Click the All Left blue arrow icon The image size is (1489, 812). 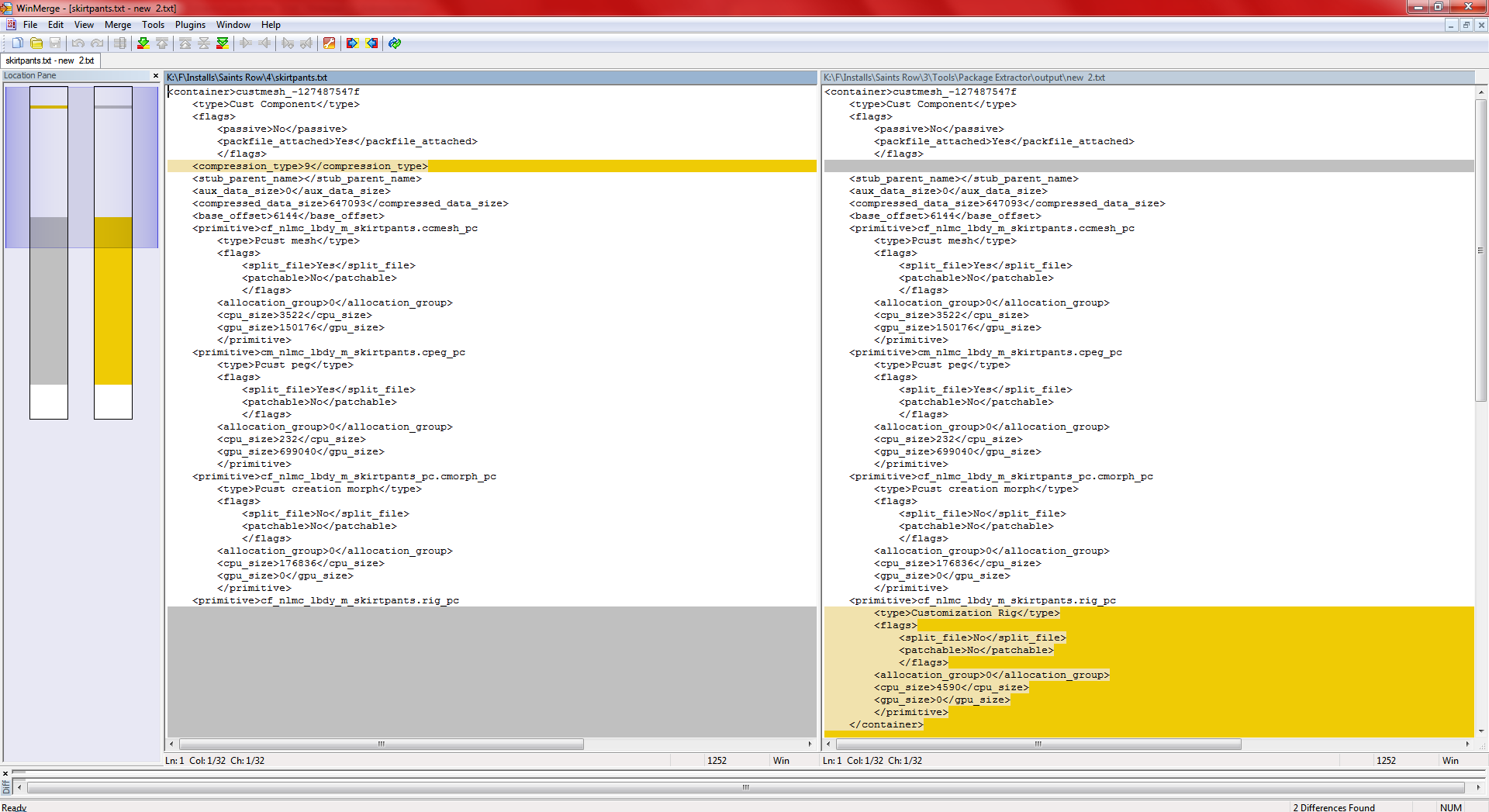pyautogui.click(x=371, y=43)
